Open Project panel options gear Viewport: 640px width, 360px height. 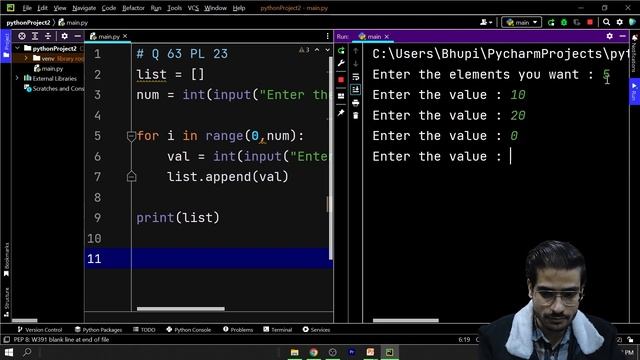point(64,36)
